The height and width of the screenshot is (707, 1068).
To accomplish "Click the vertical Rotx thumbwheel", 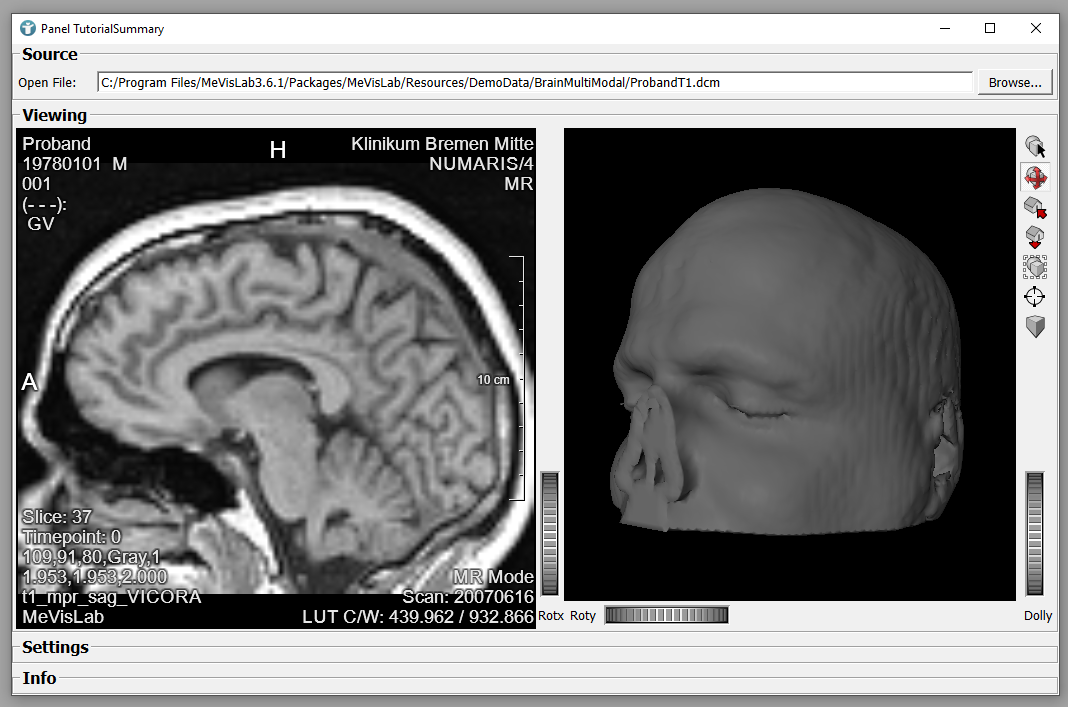I will pos(549,534).
